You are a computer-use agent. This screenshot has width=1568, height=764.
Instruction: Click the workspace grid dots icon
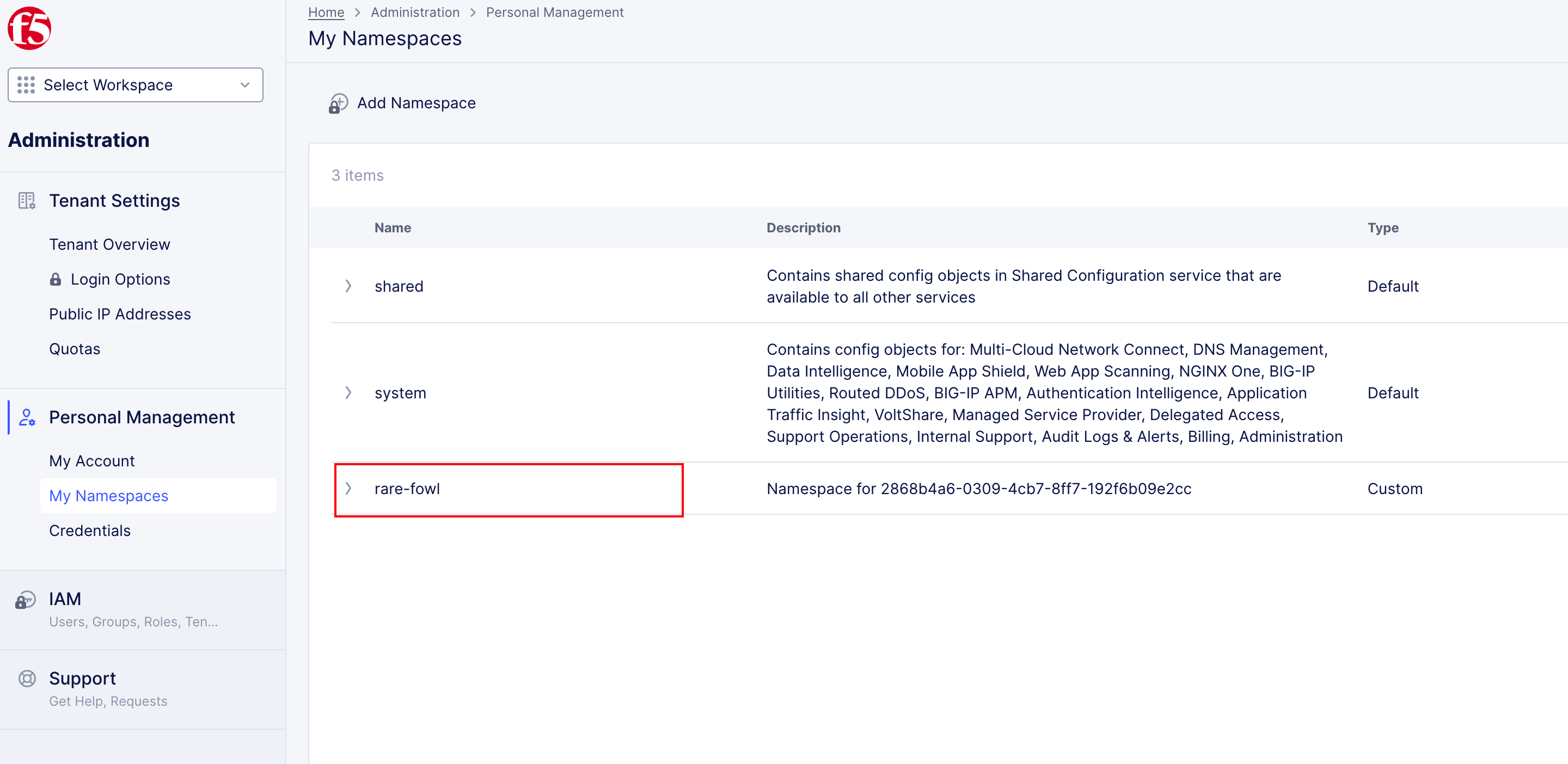click(26, 84)
